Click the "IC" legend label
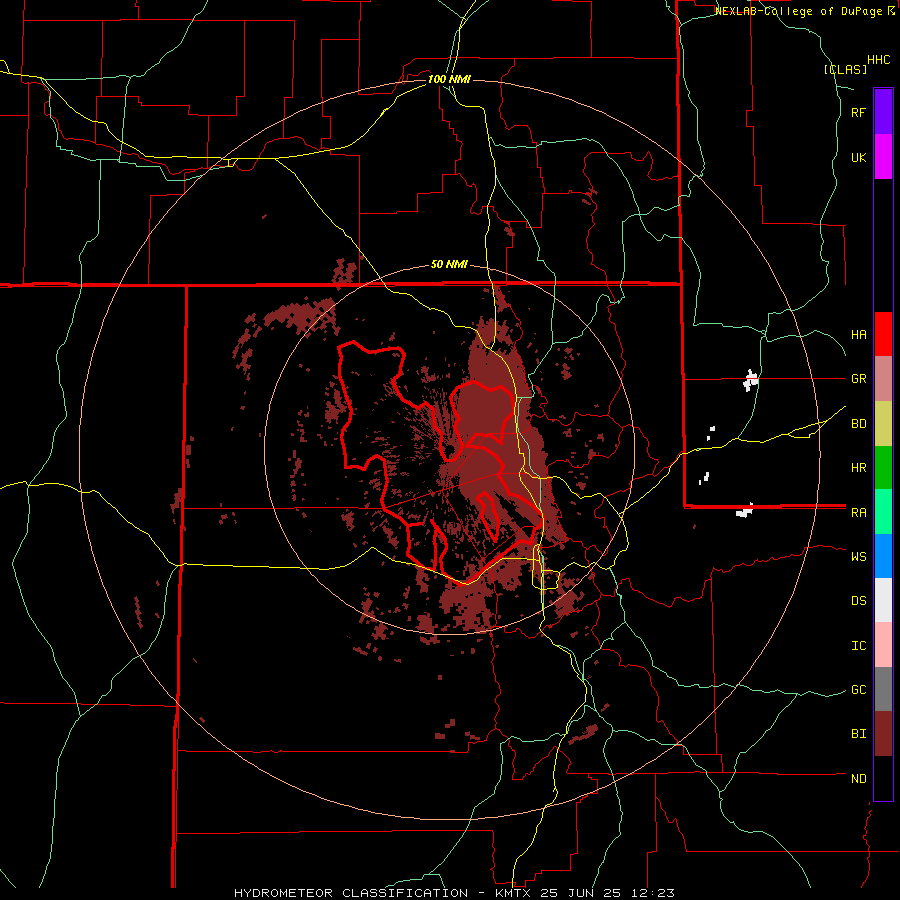The height and width of the screenshot is (900, 900). pos(858,646)
